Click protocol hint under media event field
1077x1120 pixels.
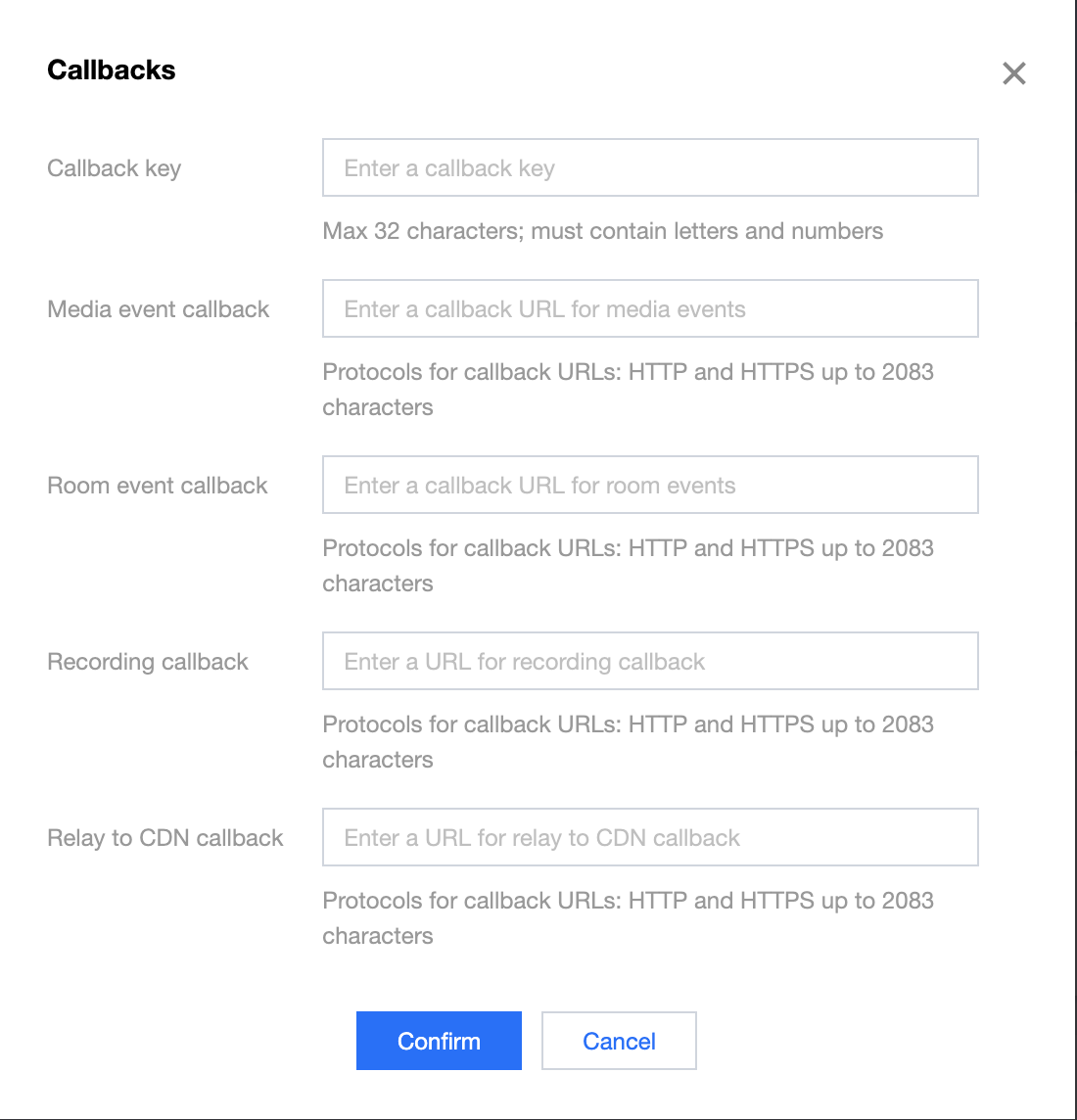[628, 390]
